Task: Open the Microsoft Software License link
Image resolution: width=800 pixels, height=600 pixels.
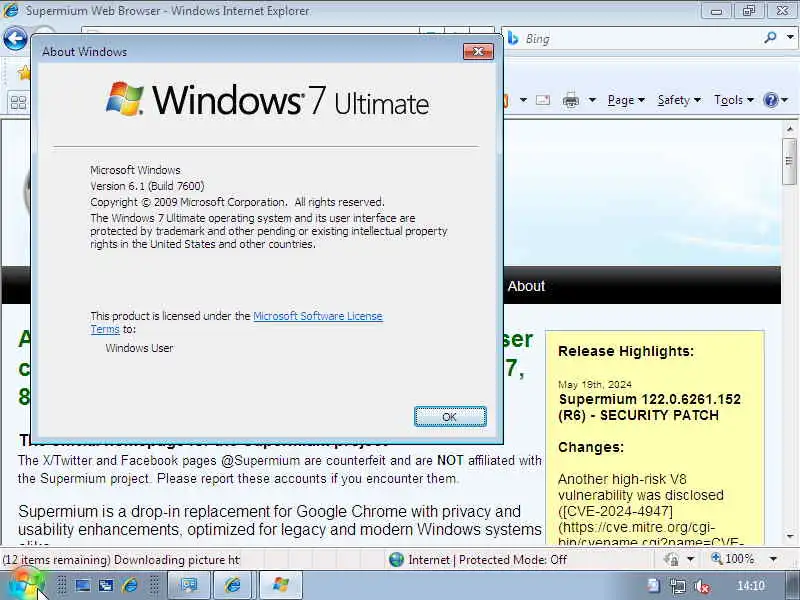Action: tap(318, 316)
